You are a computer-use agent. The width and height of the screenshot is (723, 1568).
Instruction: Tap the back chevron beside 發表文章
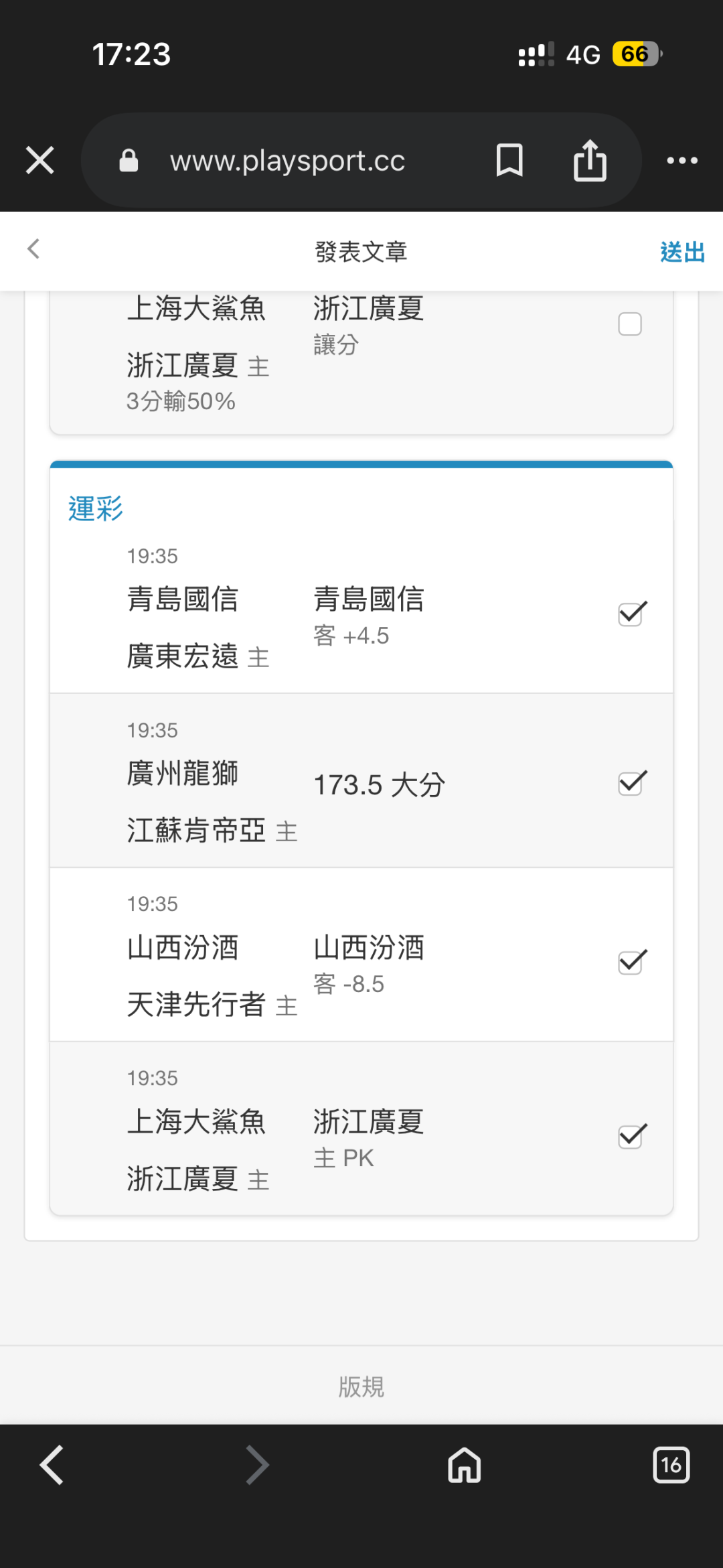[x=33, y=249]
